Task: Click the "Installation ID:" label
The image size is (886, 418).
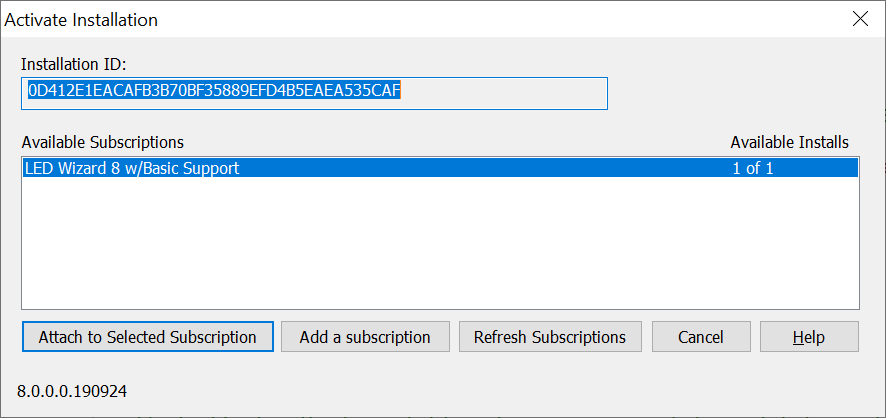Action: pyautogui.click(x=73, y=64)
